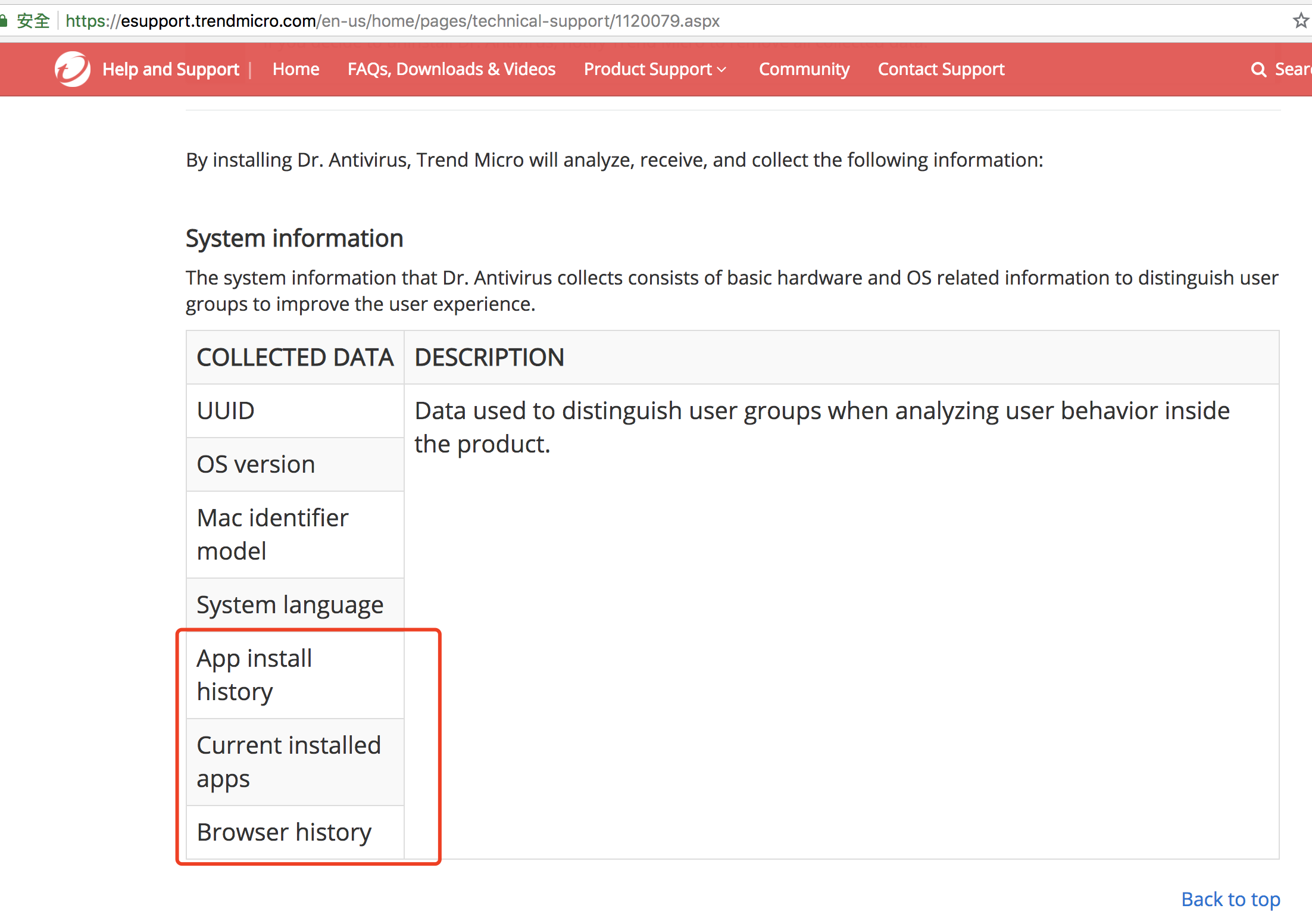This screenshot has height=924, width=1312.
Task: Open the Home menu item
Action: point(296,69)
